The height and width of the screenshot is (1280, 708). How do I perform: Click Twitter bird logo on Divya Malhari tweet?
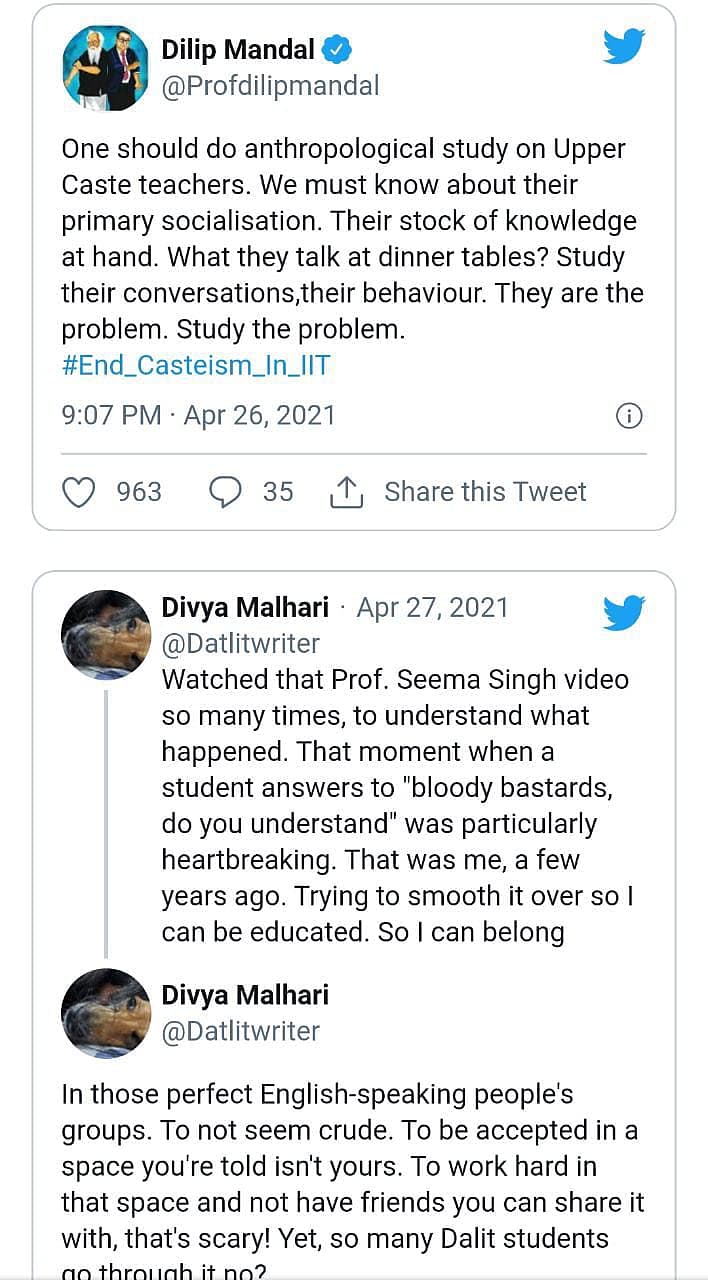click(x=624, y=612)
